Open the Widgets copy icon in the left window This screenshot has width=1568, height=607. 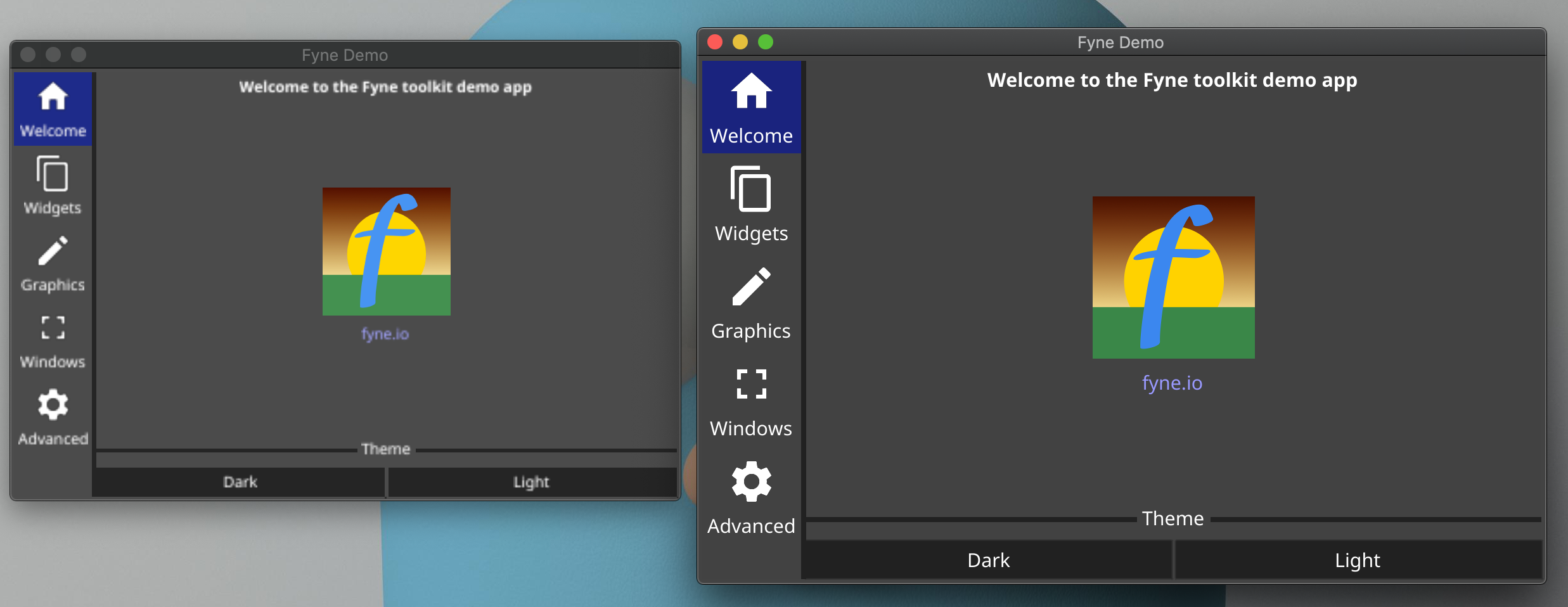pos(53,173)
